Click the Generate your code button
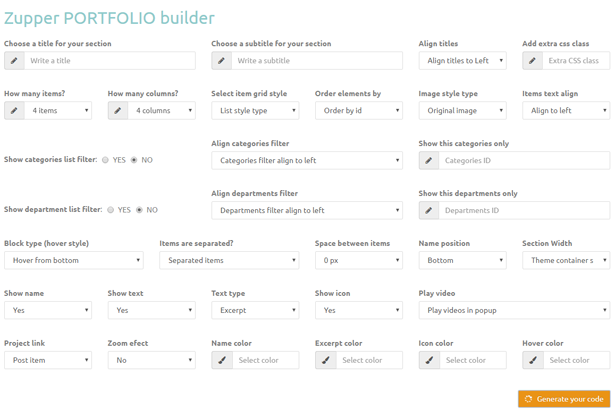Viewport: 615px width, 418px height. [x=564, y=399]
